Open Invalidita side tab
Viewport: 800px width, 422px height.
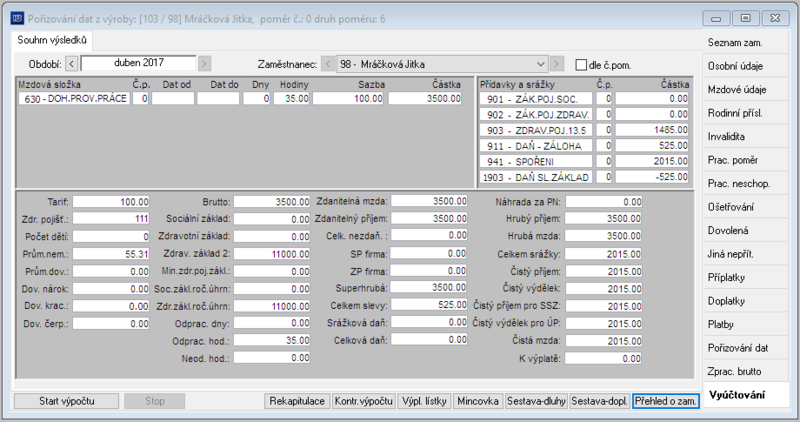click(745, 137)
